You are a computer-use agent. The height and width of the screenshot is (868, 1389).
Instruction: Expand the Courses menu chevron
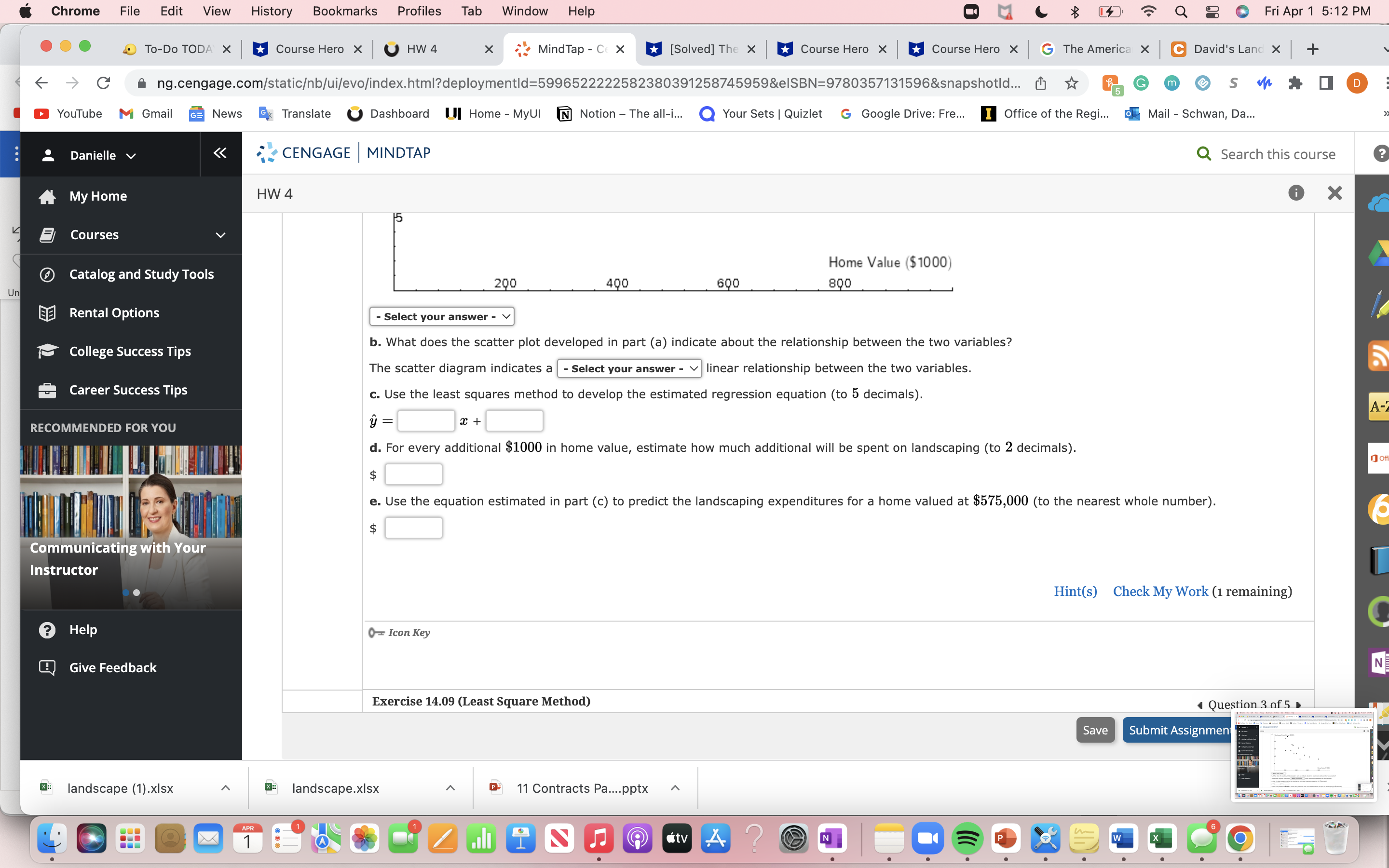(x=220, y=235)
